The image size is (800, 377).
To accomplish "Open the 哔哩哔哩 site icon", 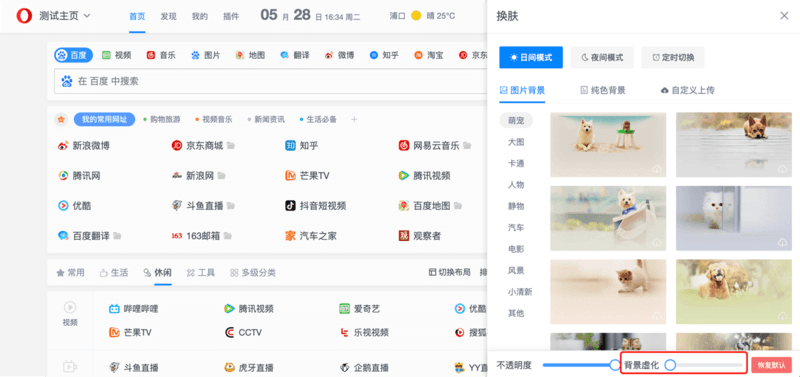I will pos(114,309).
